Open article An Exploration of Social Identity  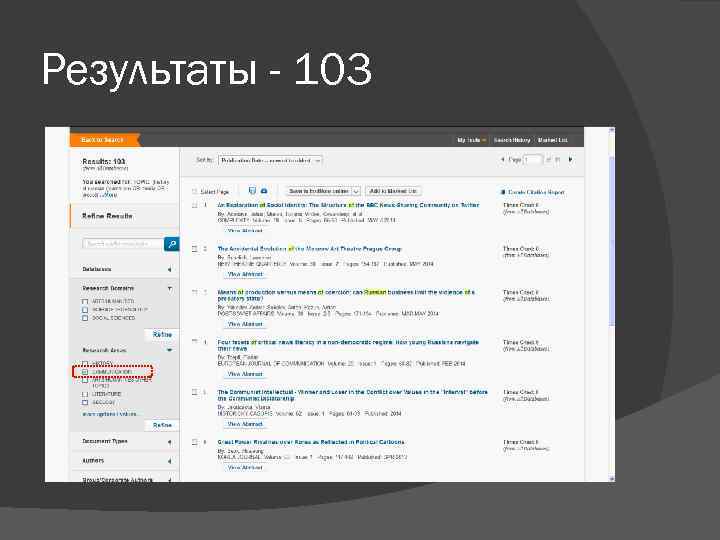[348, 205]
